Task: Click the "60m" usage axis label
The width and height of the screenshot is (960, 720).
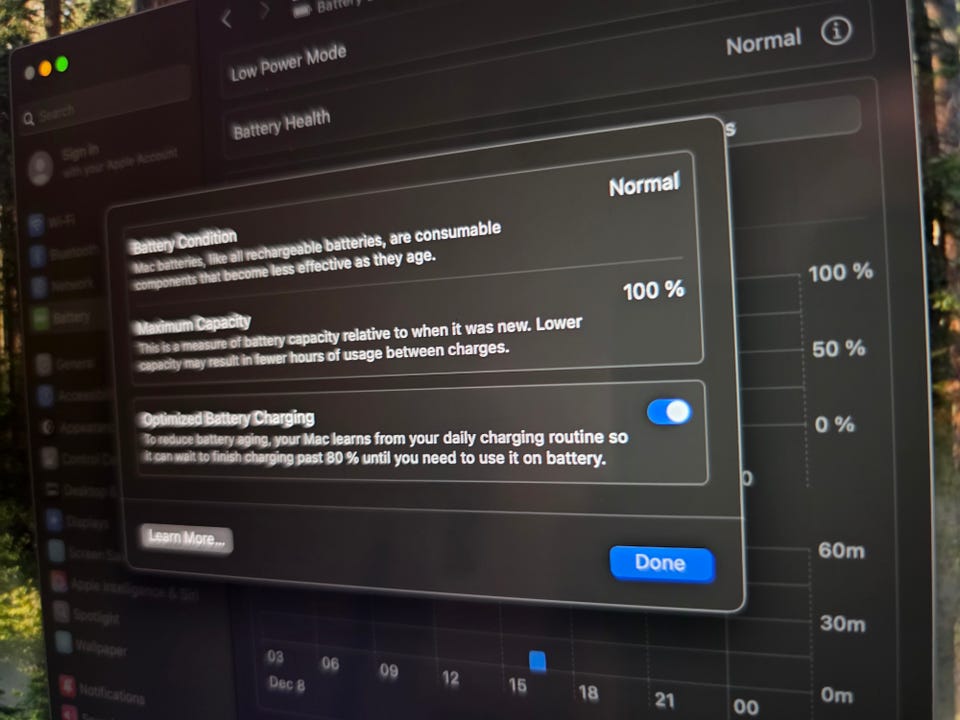Action: tap(841, 550)
